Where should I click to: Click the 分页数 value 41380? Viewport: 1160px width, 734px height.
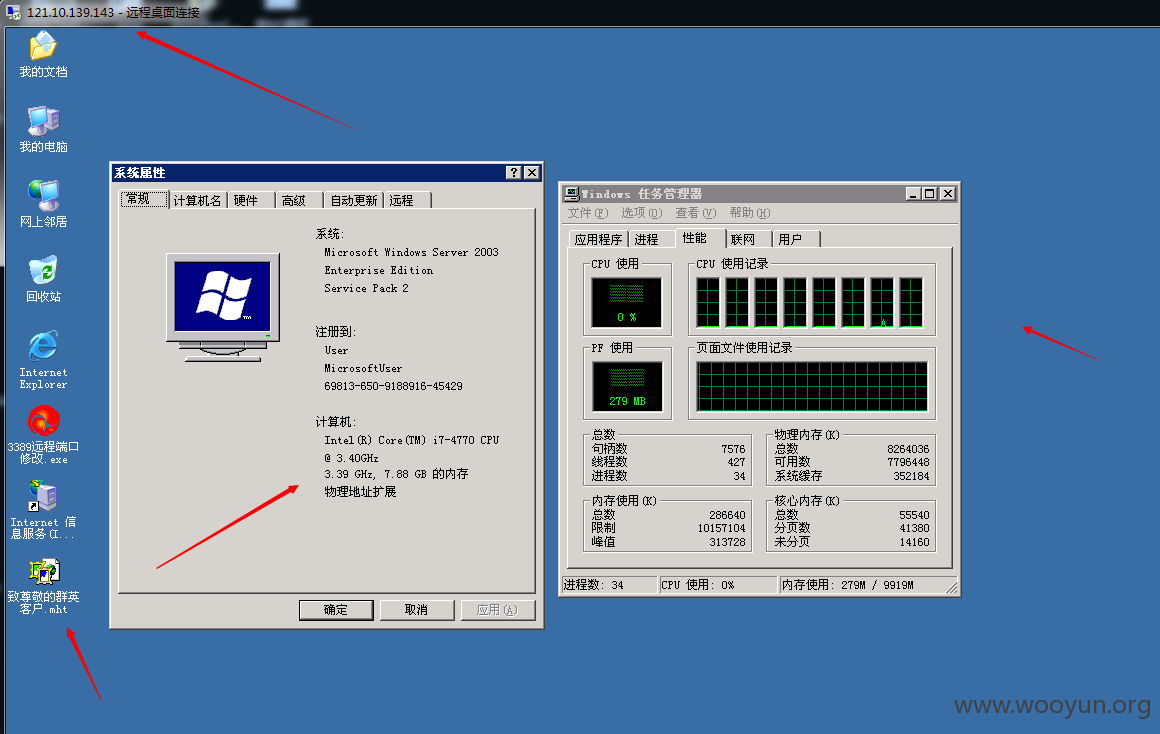coord(914,528)
